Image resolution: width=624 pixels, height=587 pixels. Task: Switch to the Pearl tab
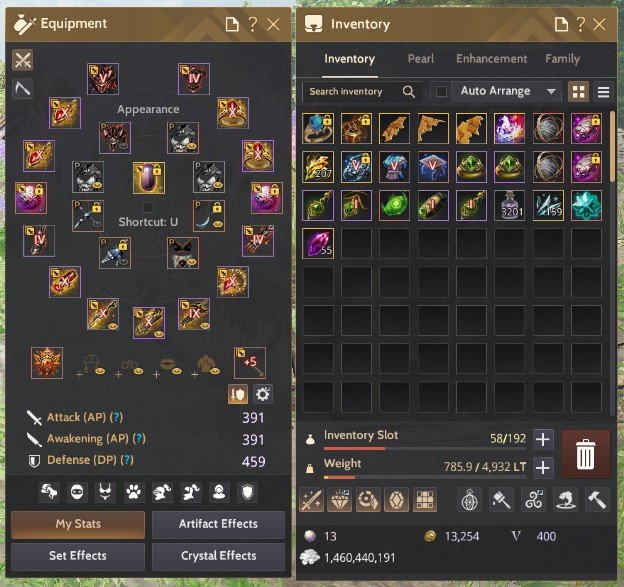421,59
